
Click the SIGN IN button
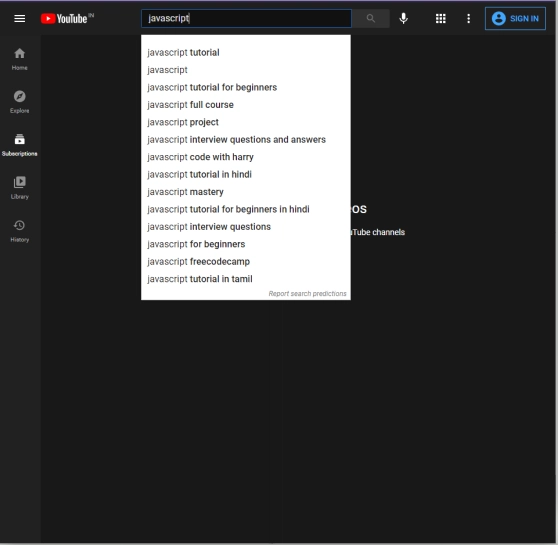click(x=515, y=19)
